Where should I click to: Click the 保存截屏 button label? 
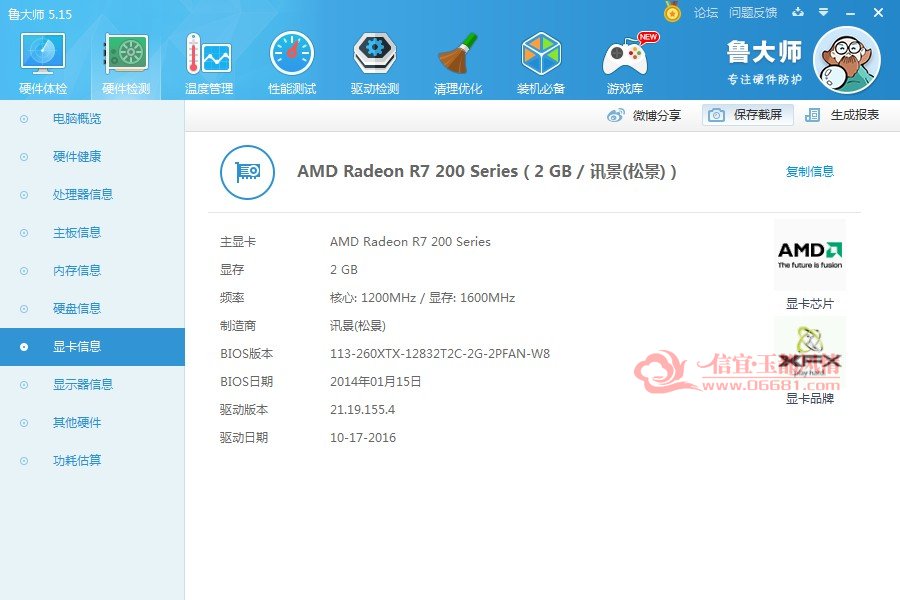(758, 115)
